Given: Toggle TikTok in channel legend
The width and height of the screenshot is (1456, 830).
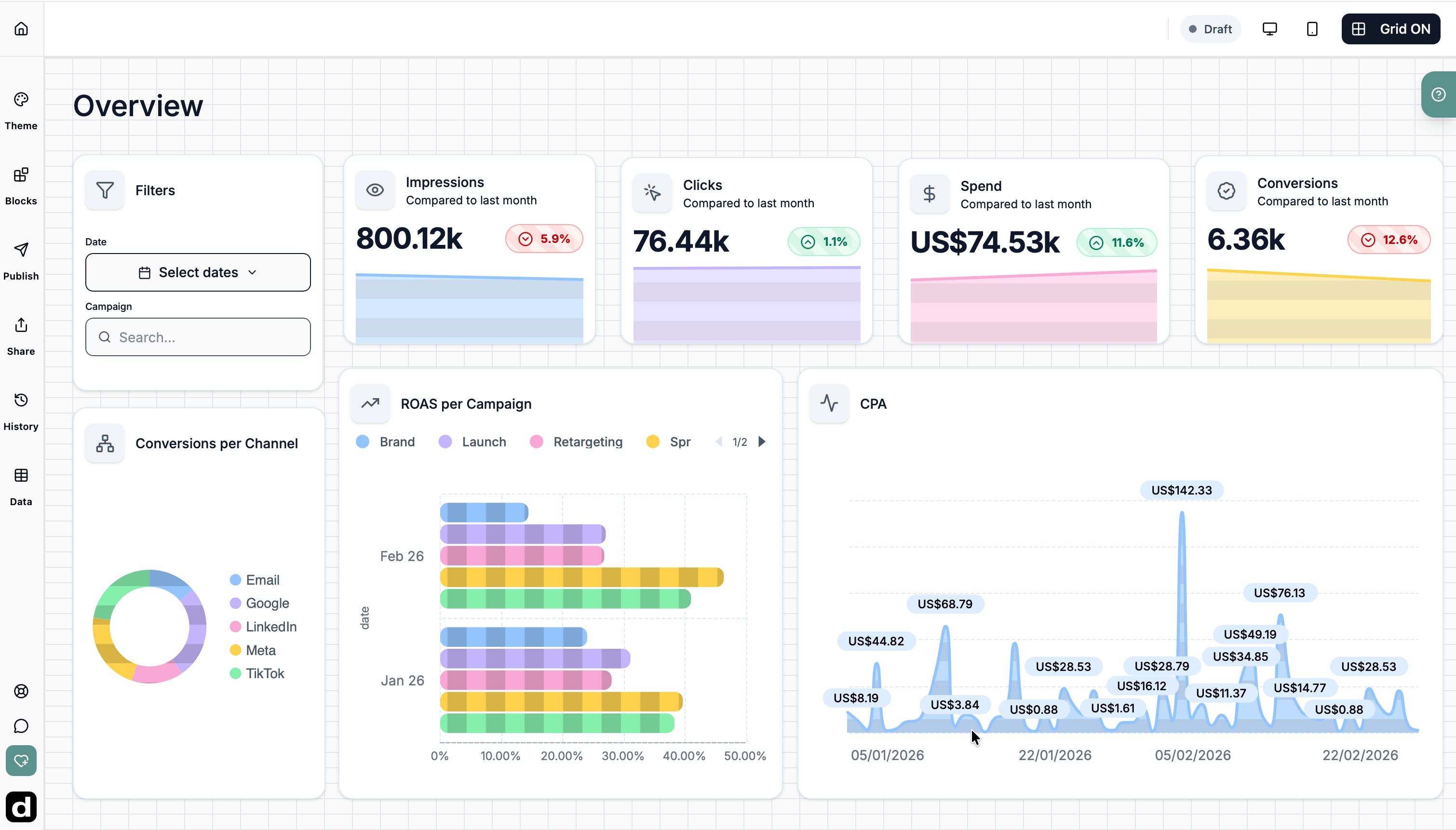Looking at the screenshot, I should pyautogui.click(x=256, y=674).
